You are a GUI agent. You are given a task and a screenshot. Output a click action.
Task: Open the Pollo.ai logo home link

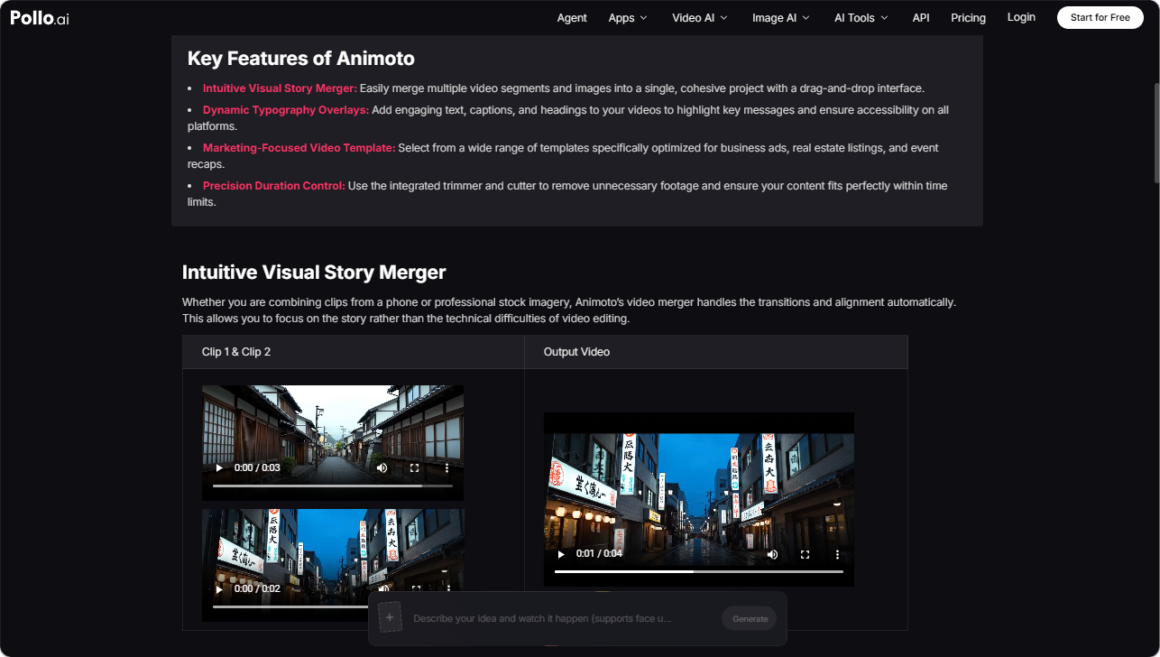click(x=40, y=18)
